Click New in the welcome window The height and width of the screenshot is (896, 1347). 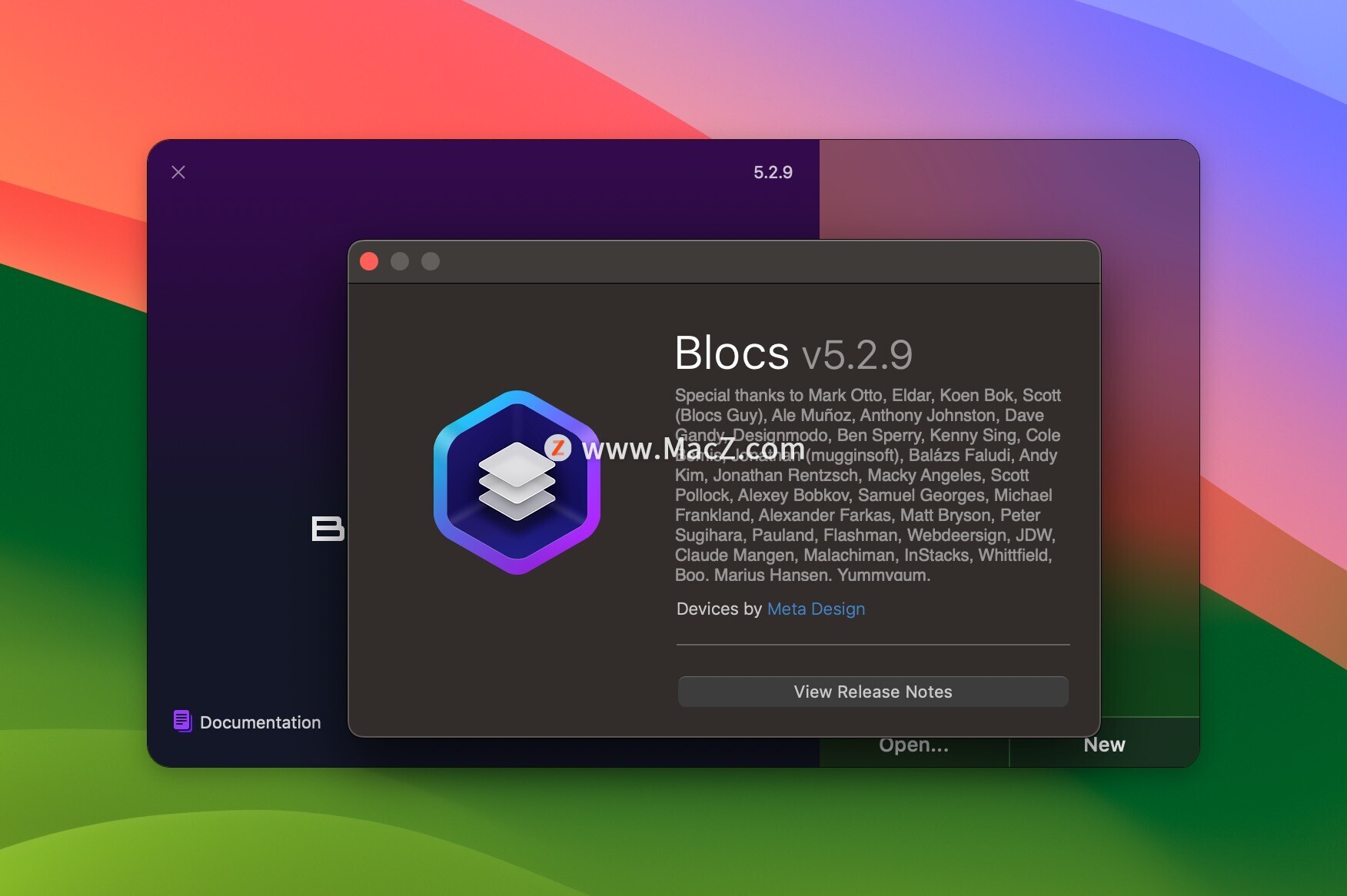(x=1104, y=745)
